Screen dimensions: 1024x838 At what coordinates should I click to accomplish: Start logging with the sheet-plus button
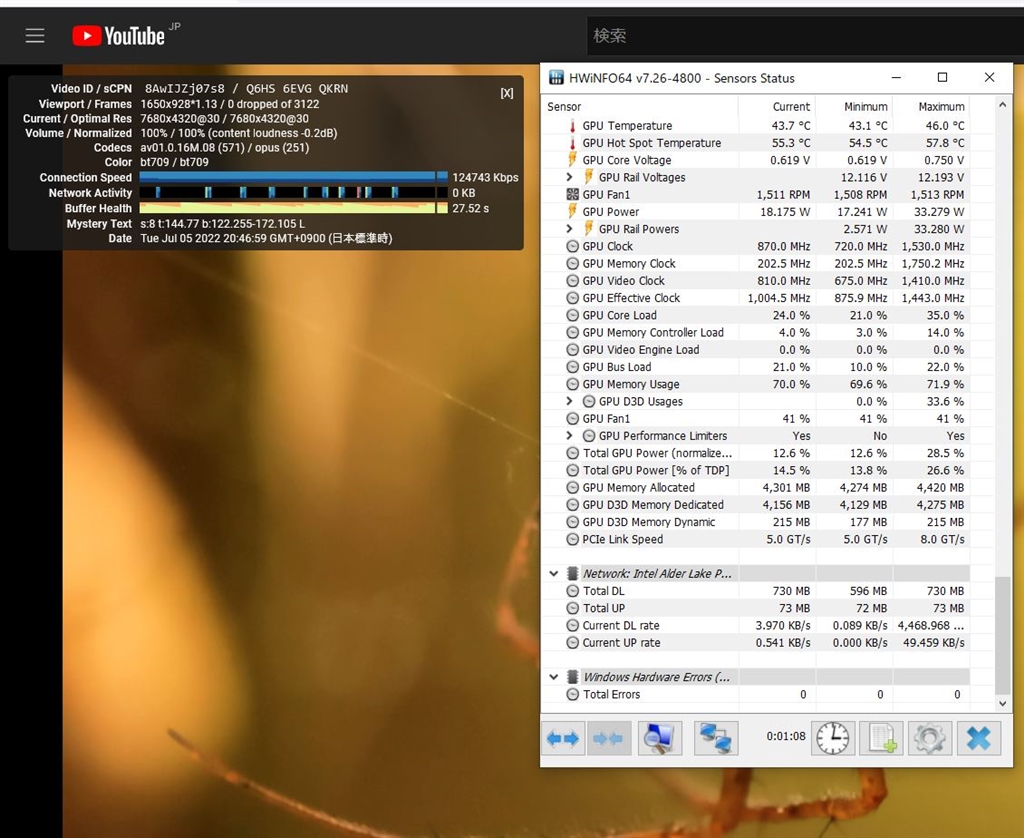click(x=882, y=738)
